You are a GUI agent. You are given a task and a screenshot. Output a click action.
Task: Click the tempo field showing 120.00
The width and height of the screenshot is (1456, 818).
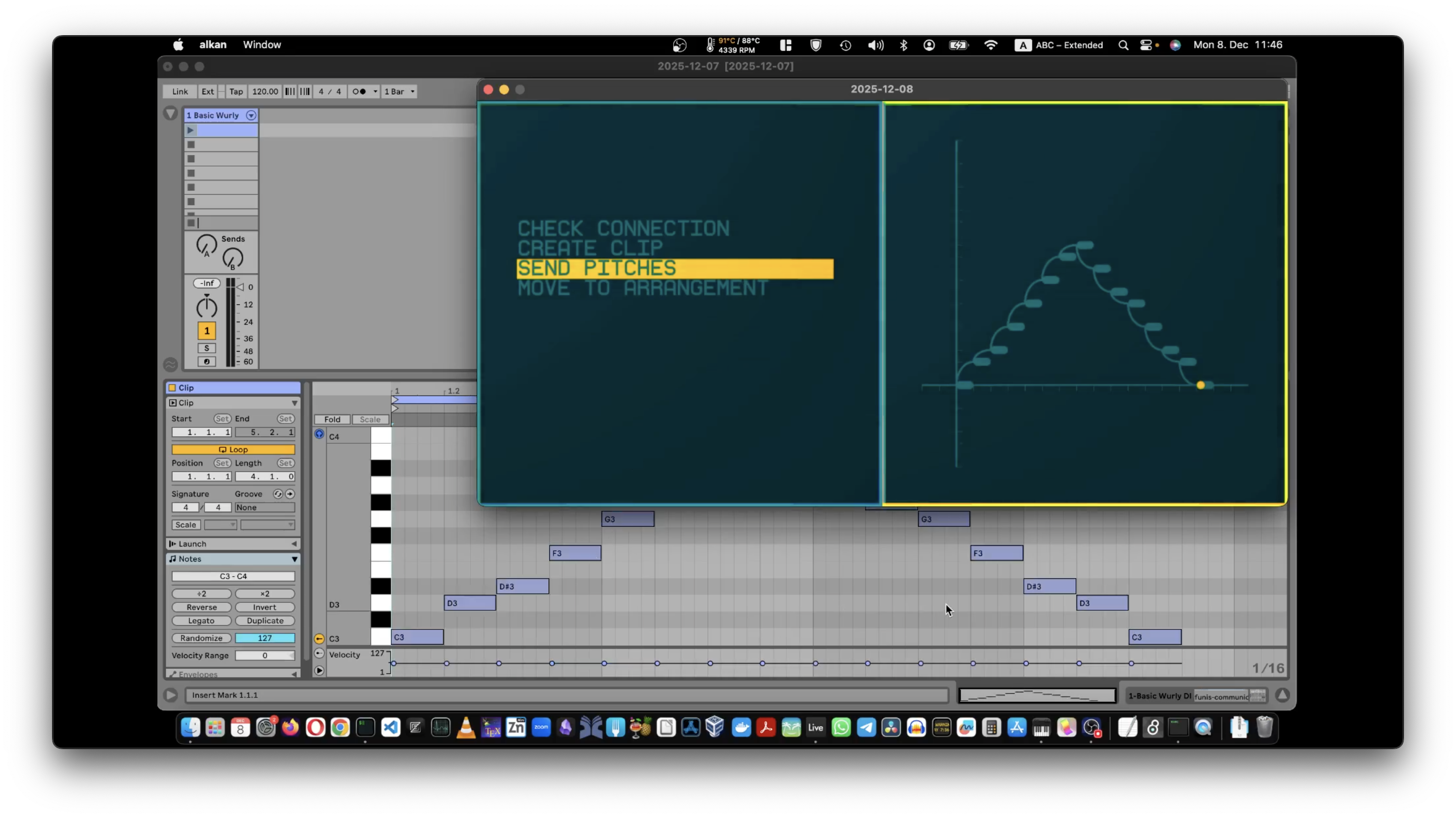(x=265, y=91)
